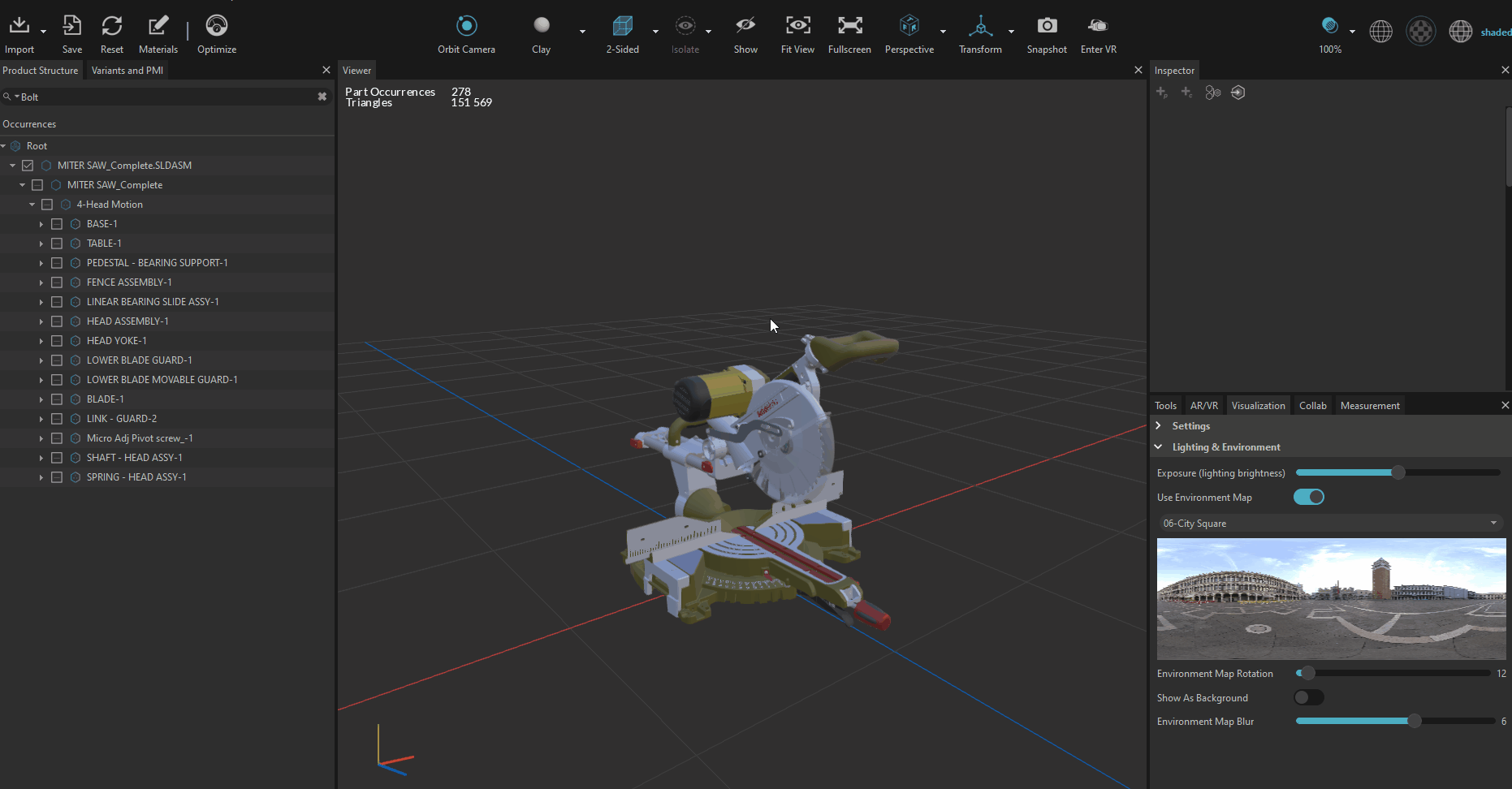The image size is (1512, 789).
Task: Enable the Show As Background toggle
Action: pyautogui.click(x=1308, y=697)
